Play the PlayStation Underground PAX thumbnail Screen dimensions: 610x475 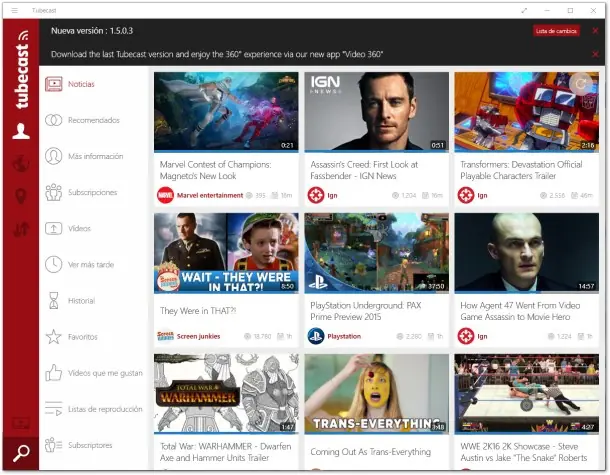377,253
